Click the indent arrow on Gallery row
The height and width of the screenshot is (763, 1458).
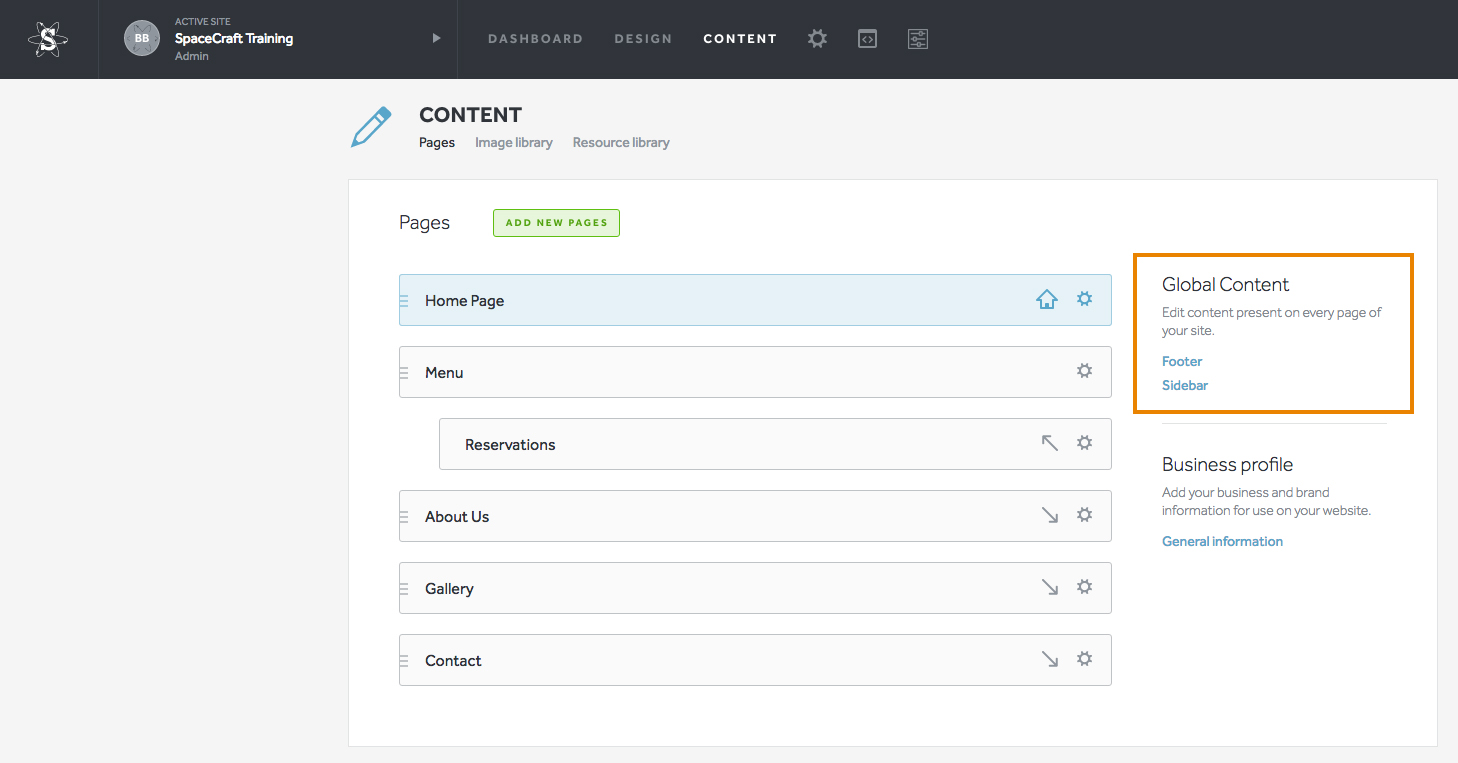[1049, 587]
